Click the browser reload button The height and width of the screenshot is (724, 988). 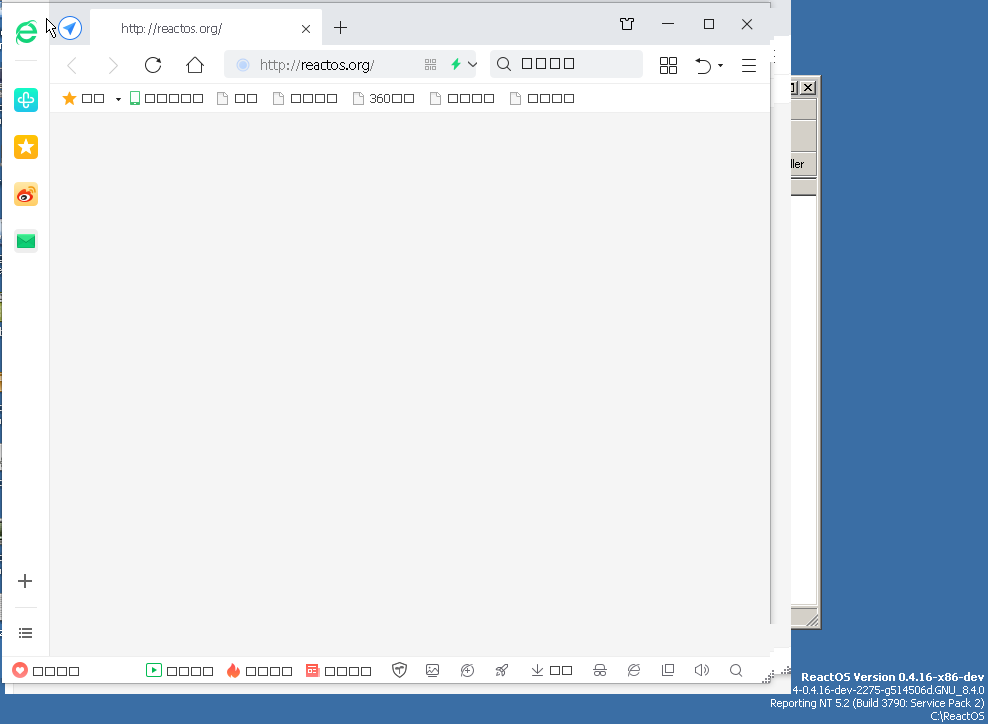(x=153, y=65)
